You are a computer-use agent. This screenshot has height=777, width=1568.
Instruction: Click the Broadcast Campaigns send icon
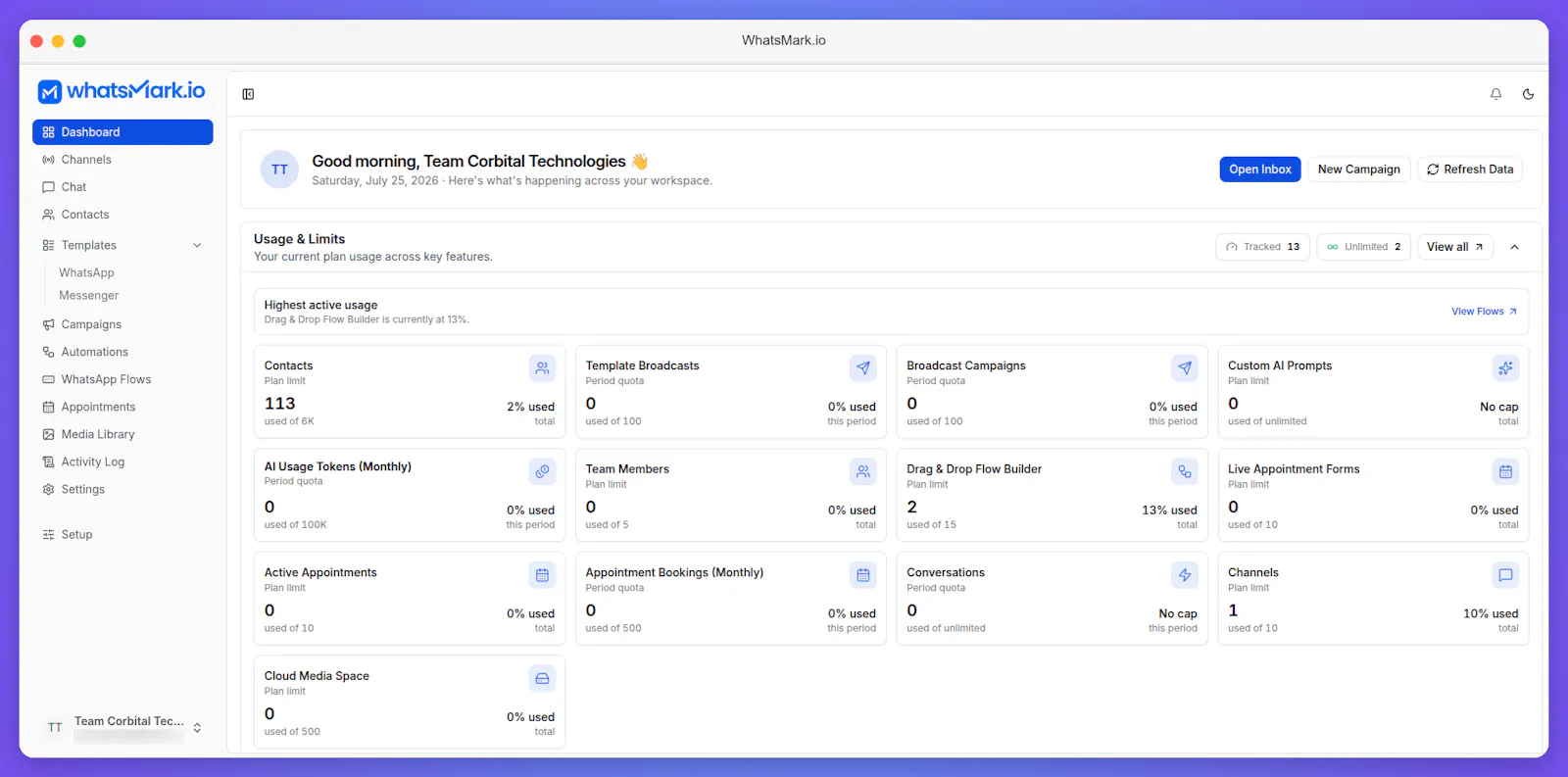click(1185, 368)
